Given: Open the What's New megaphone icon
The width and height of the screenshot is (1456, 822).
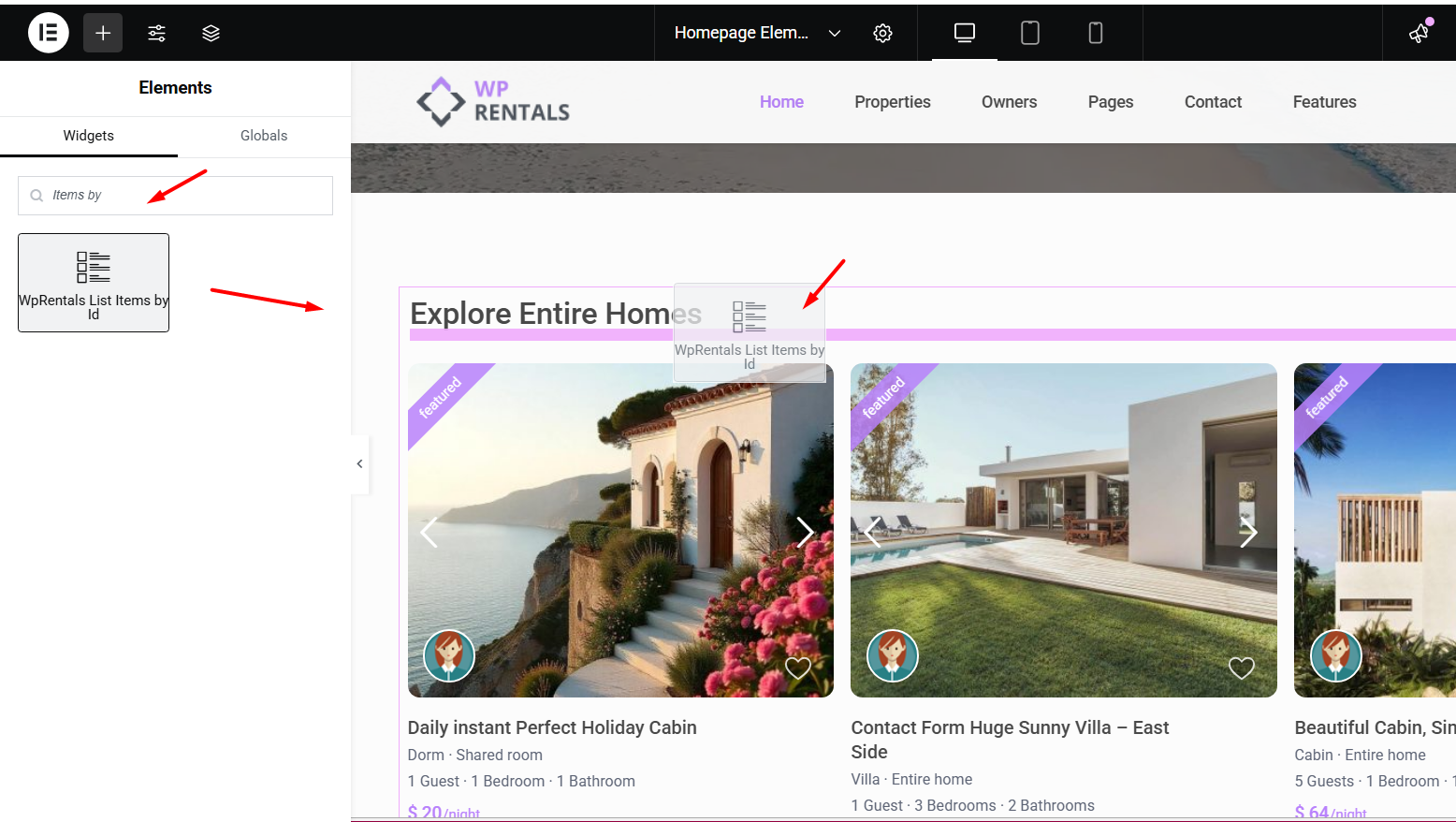Looking at the screenshot, I should click(x=1419, y=33).
